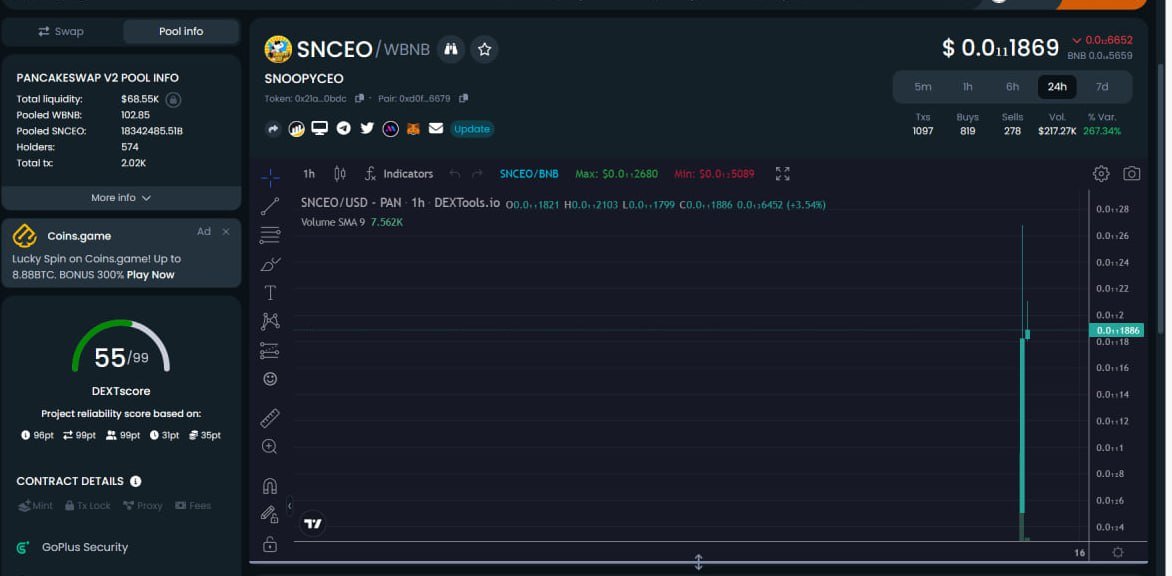1172x576 pixels.
Task: Click the TradingView logo on chart
Action: (x=313, y=524)
